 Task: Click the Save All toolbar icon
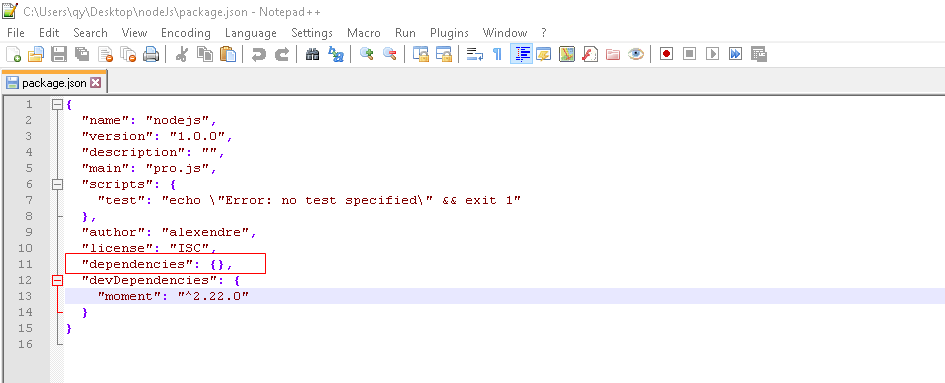click(x=82, y=54)
